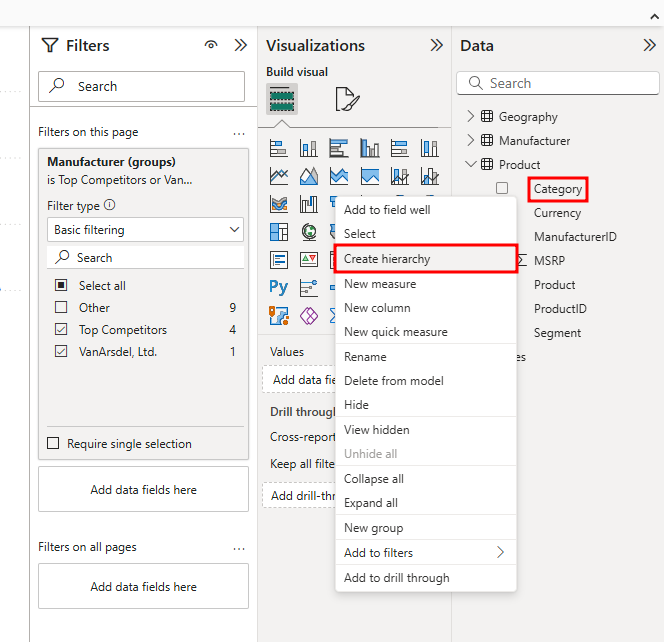Collapse the Filters pane
Image resolution: width=664 pixels, height=642 pixels.
(x=241, y=45)
